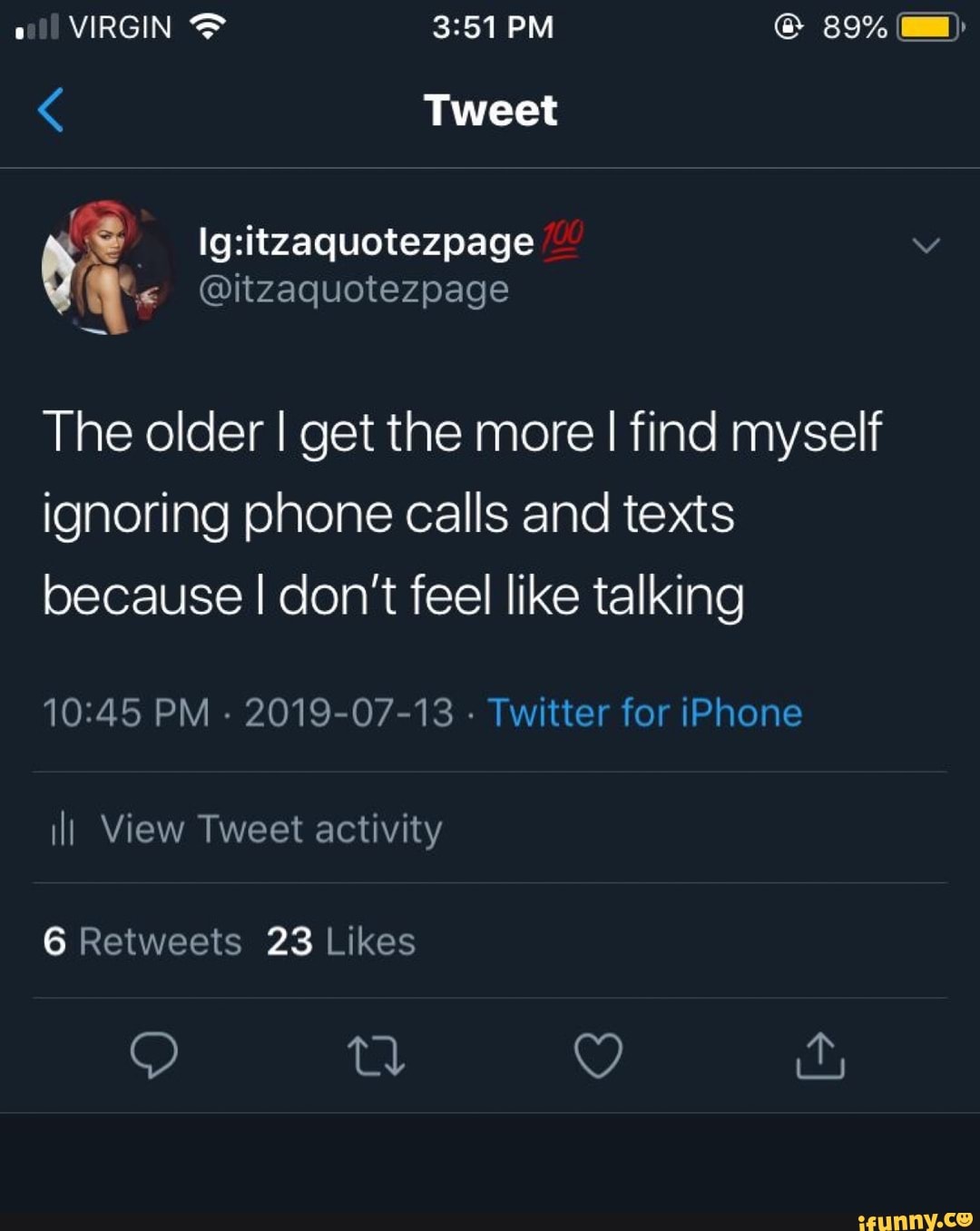Screen dimensions: 980x1231
Task: Open the reply composer via speech bubble icon
Action: pyautogui.click(x=156, y=1056)
